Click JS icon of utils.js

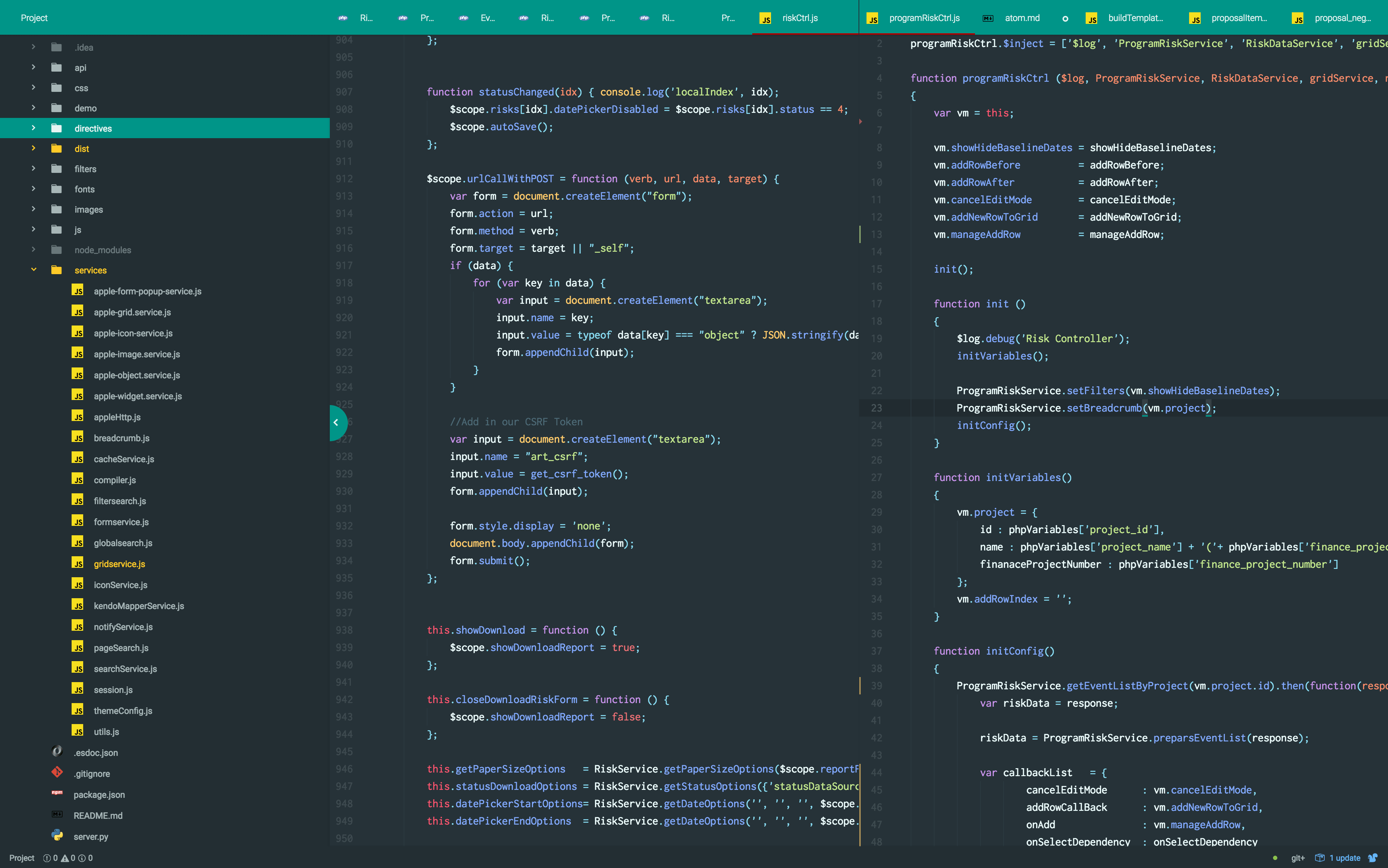pos(78,730)
